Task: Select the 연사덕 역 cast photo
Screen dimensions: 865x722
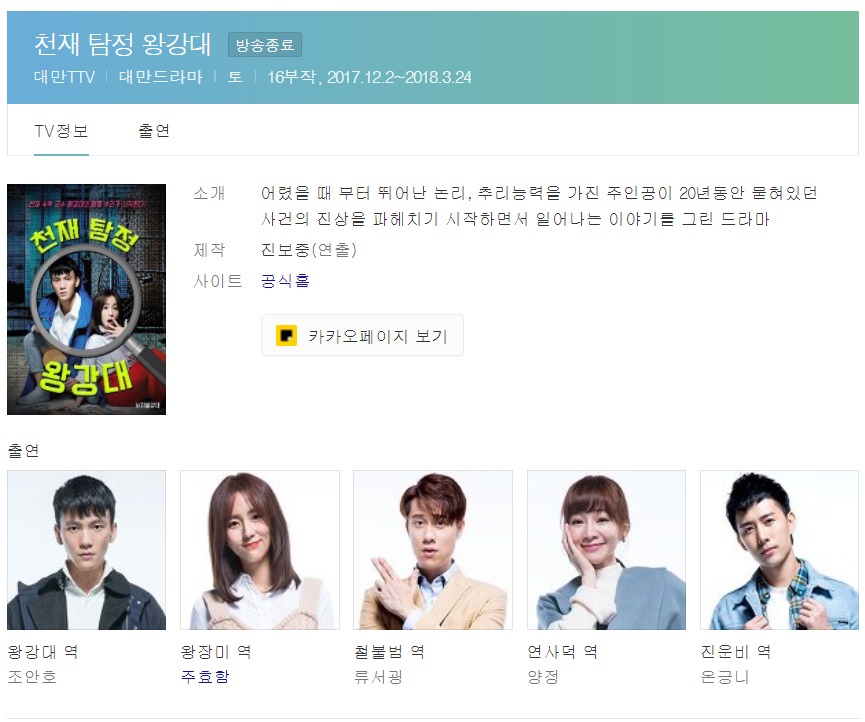Action: point(606,550)
